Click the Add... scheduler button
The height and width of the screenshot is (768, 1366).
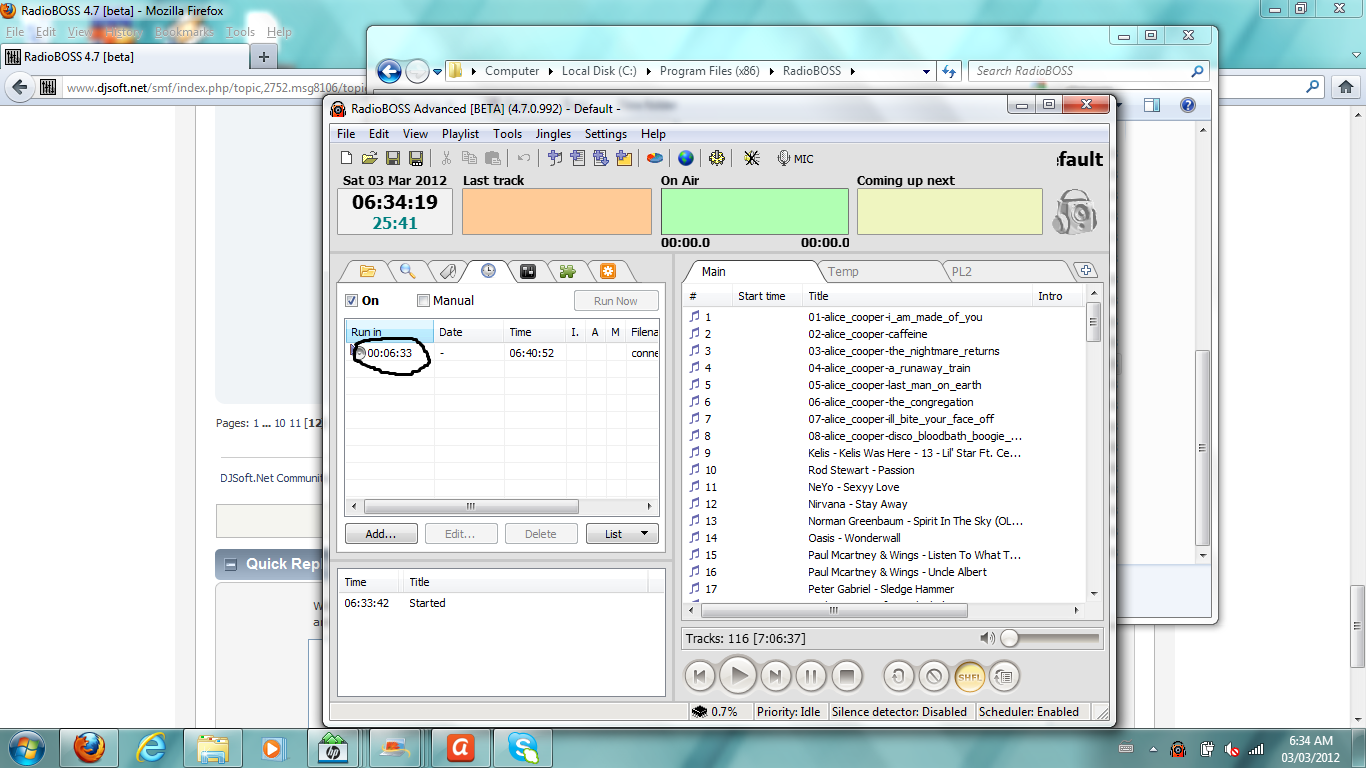[x=381, y=534]
